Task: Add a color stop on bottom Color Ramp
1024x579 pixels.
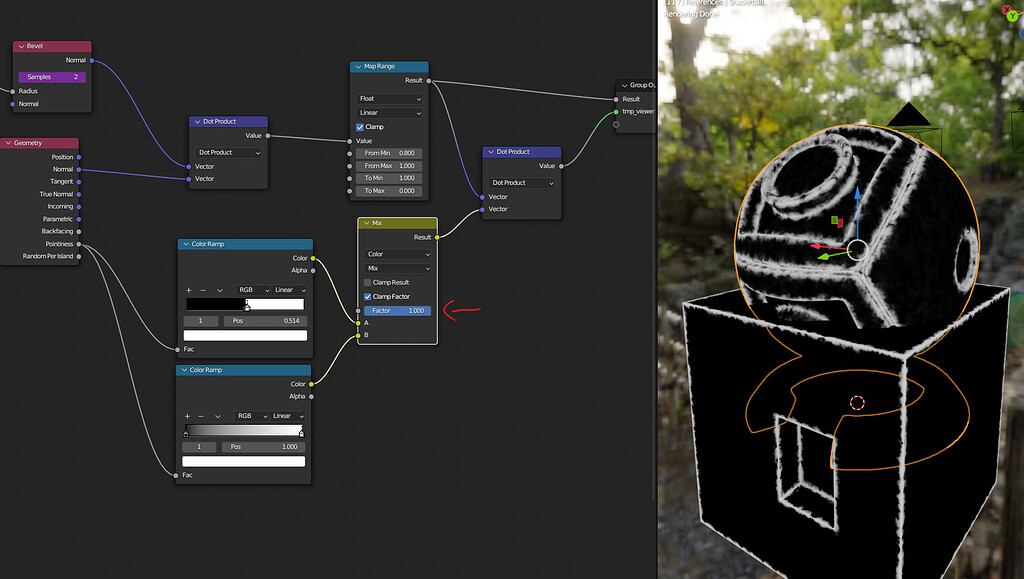Action: (188, 415)
